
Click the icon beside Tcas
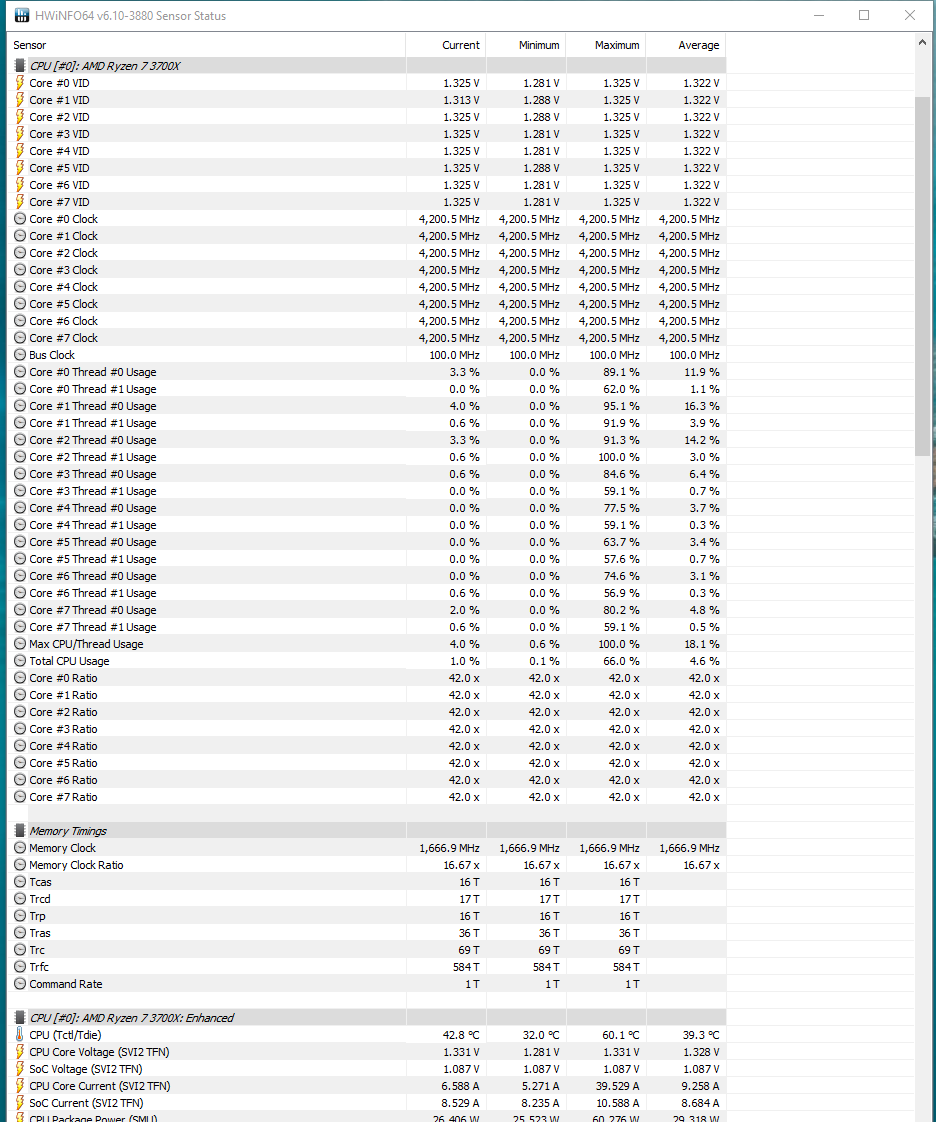pyautogui.click(x=20, y=882)
